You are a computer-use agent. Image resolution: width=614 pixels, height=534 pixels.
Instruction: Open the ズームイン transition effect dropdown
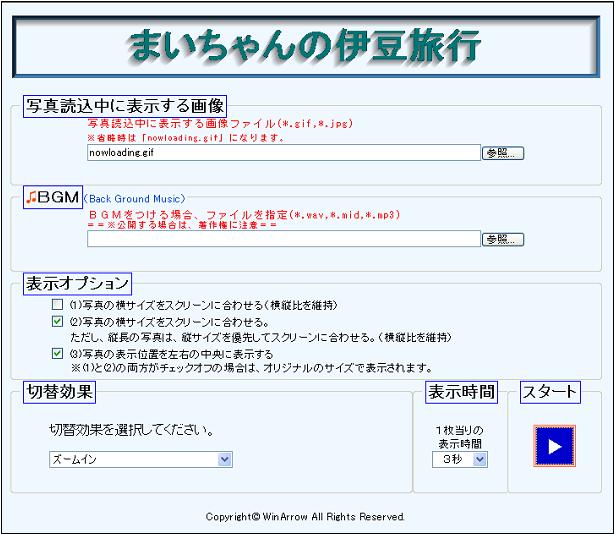point(141,459)
